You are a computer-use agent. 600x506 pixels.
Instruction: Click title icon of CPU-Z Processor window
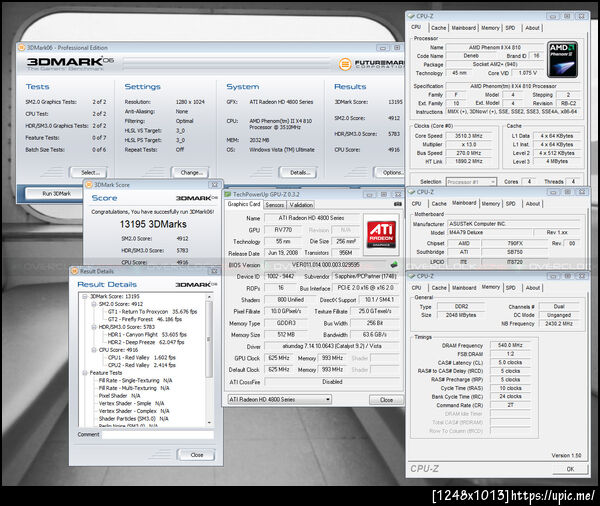[411, 16]
